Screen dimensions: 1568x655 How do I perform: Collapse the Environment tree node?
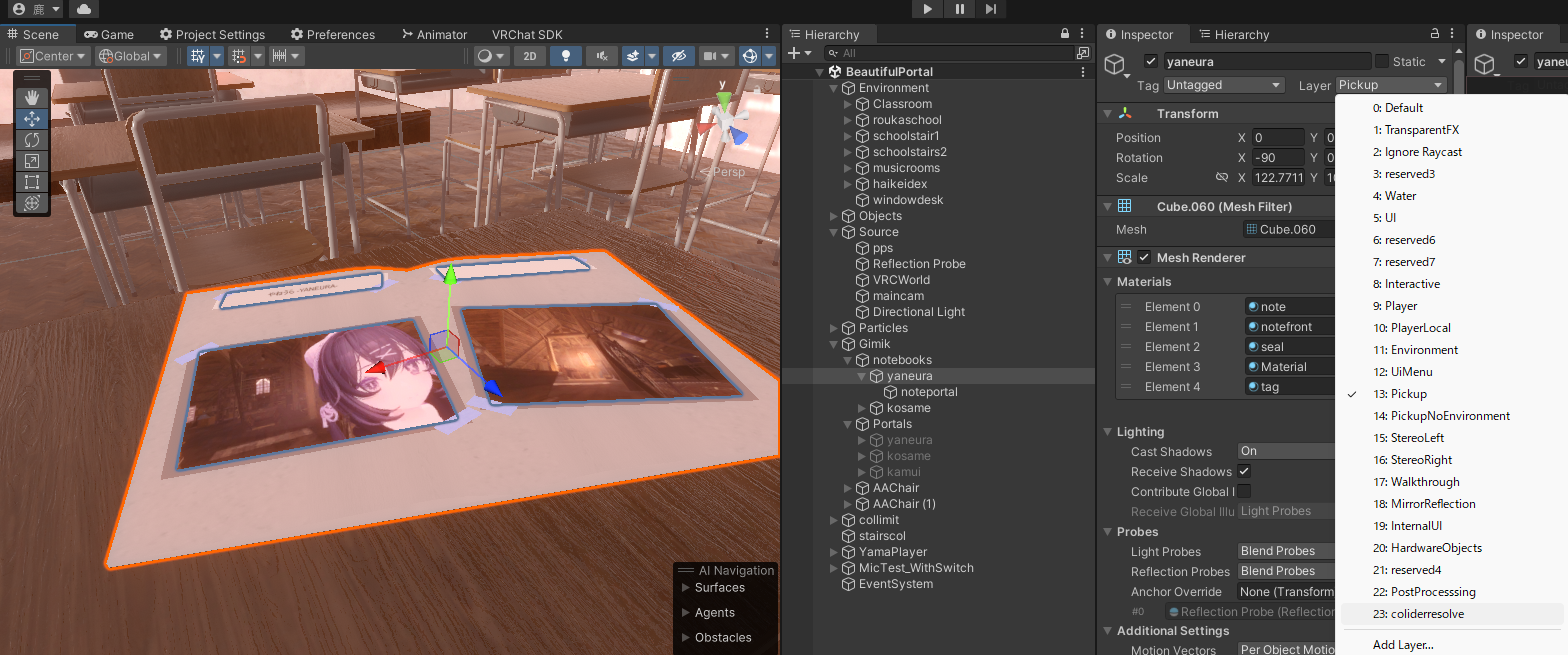[833, 88]
